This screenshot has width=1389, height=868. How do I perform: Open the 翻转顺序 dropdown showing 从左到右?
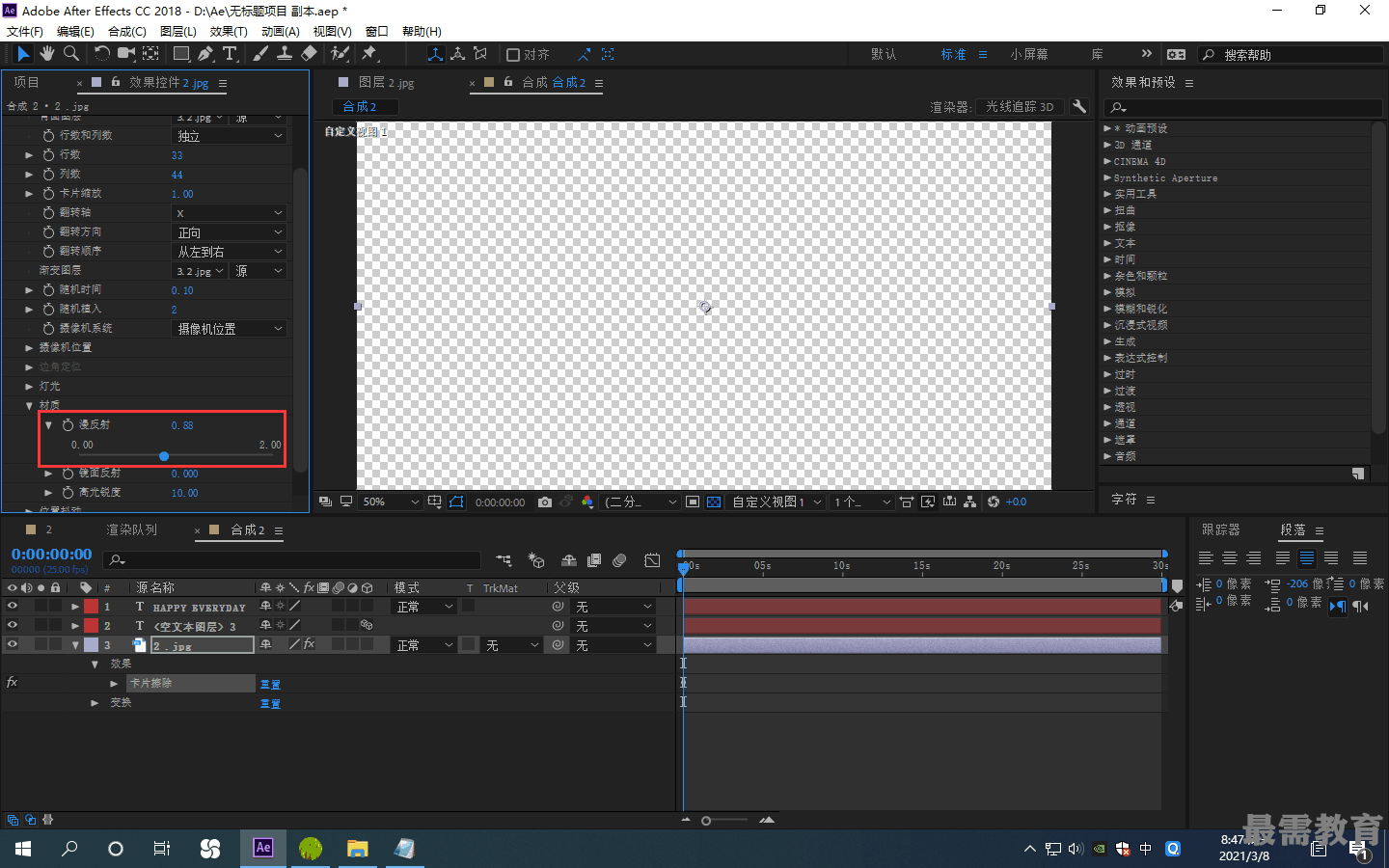tap(230, 252)
